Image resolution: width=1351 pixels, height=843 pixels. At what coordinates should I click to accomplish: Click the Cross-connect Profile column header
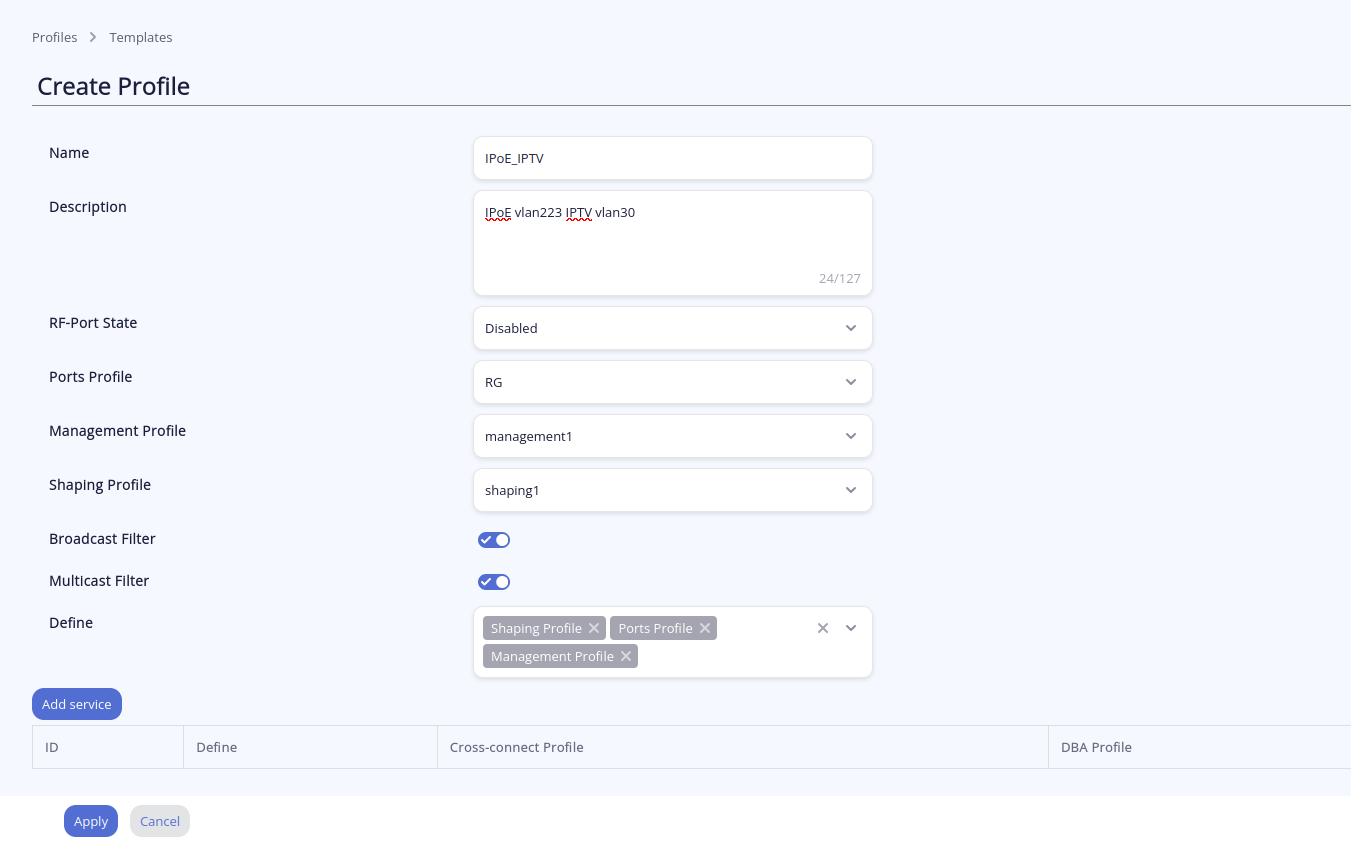tap(516, 747)
